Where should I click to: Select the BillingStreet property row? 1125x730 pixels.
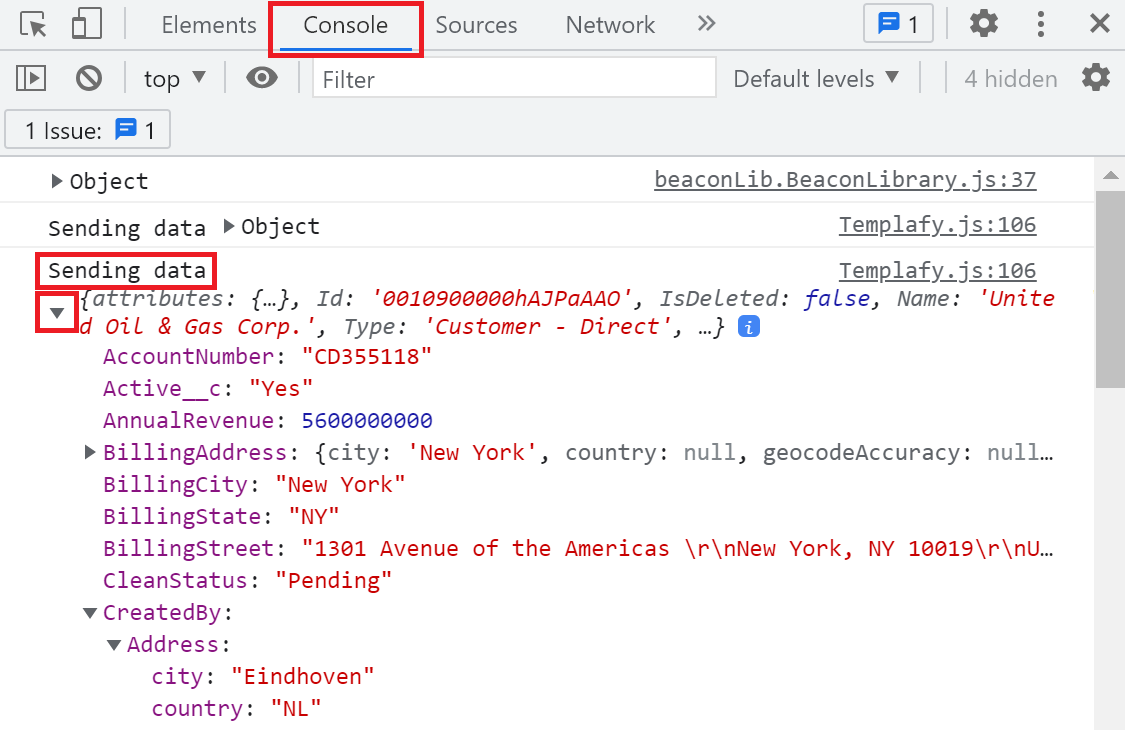pyautogui.click(x=578, y=548)
